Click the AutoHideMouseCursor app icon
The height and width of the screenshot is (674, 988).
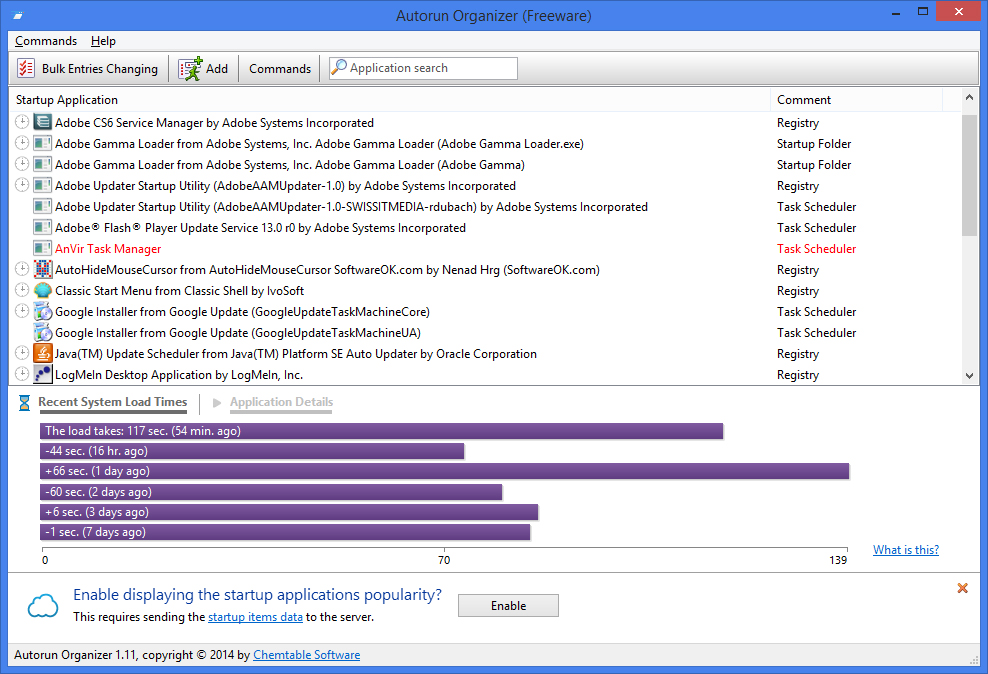pyautogui.click(x=42, y=270)
